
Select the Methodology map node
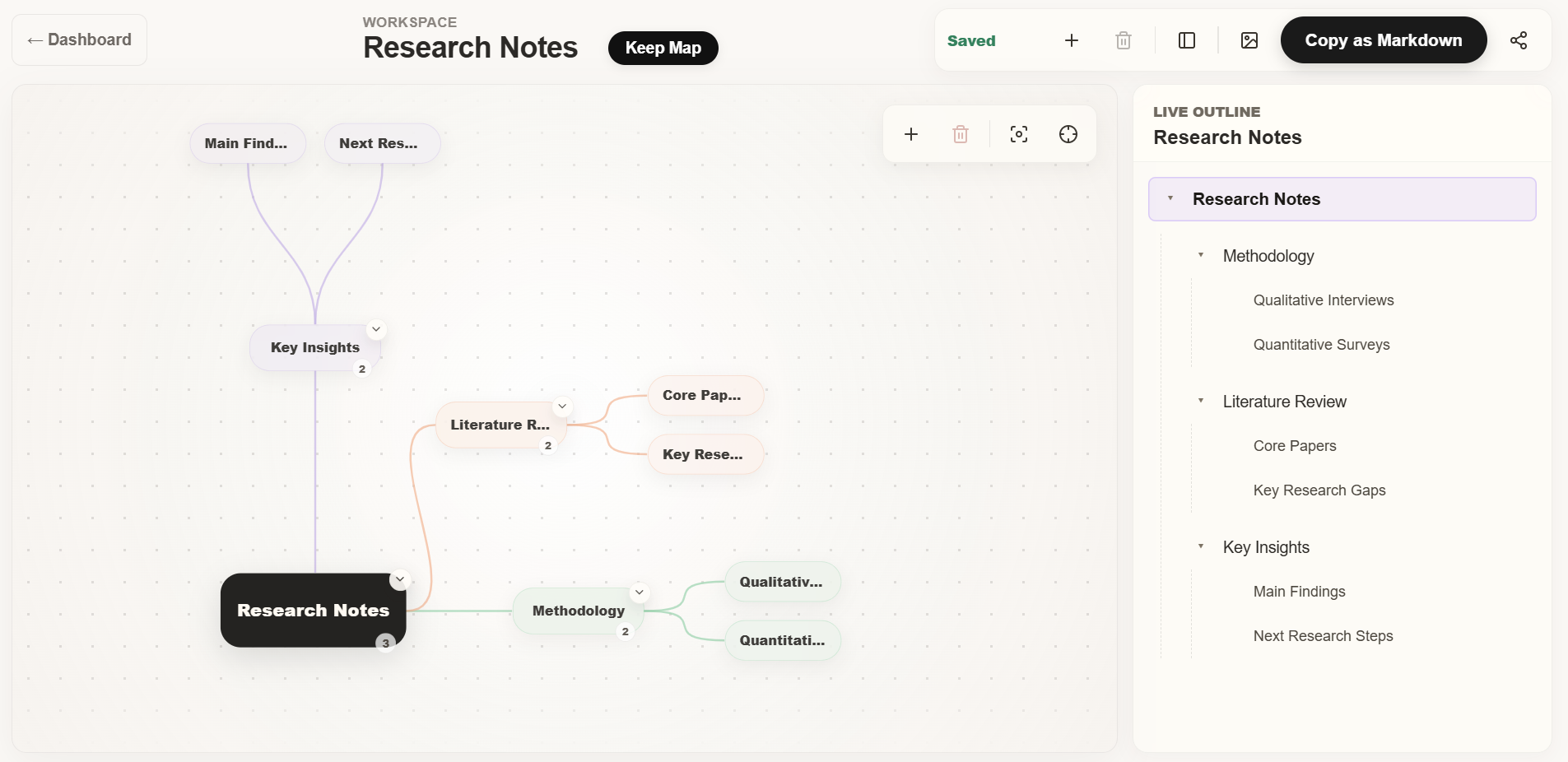tap(578, 611)
